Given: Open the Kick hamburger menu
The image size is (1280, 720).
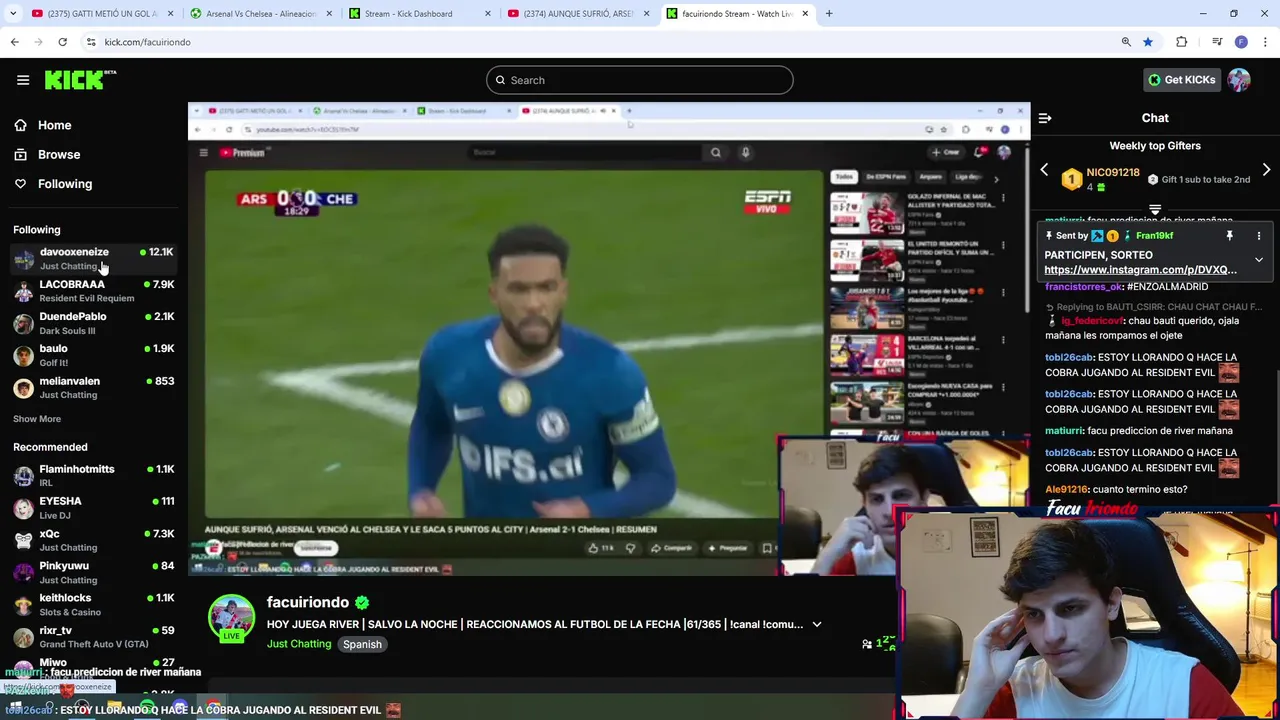Looking at the screenshot, I should tap(23, 80).
